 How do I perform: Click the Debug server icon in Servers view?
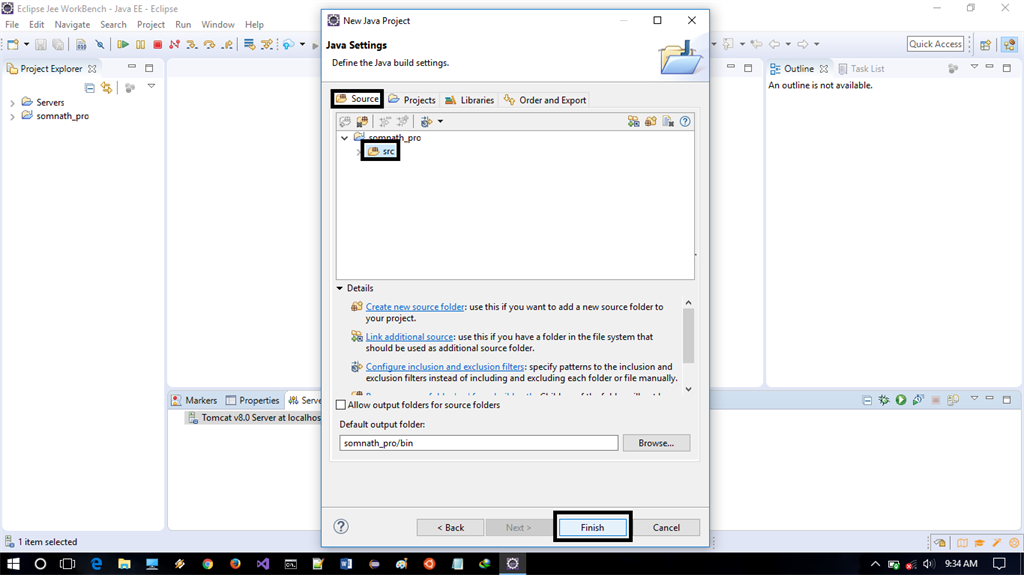(x=884, y=400)
